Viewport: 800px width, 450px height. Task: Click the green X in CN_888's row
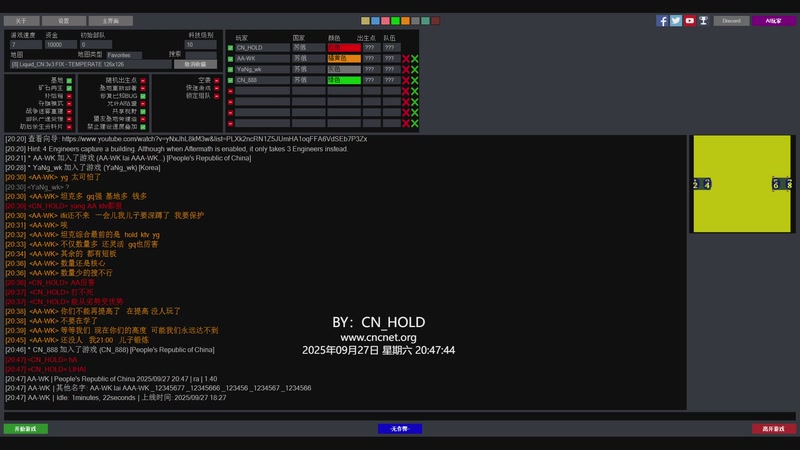pos(414,80)
